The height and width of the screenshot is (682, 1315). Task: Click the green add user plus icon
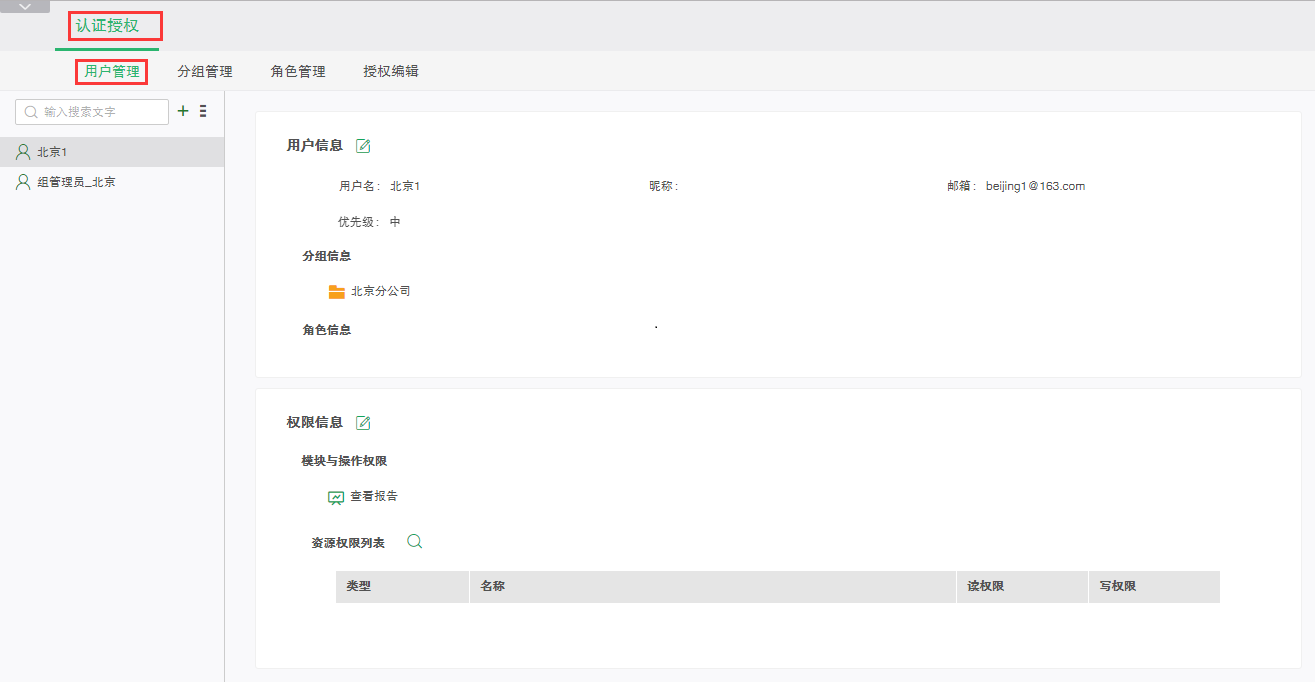point(183,111)
